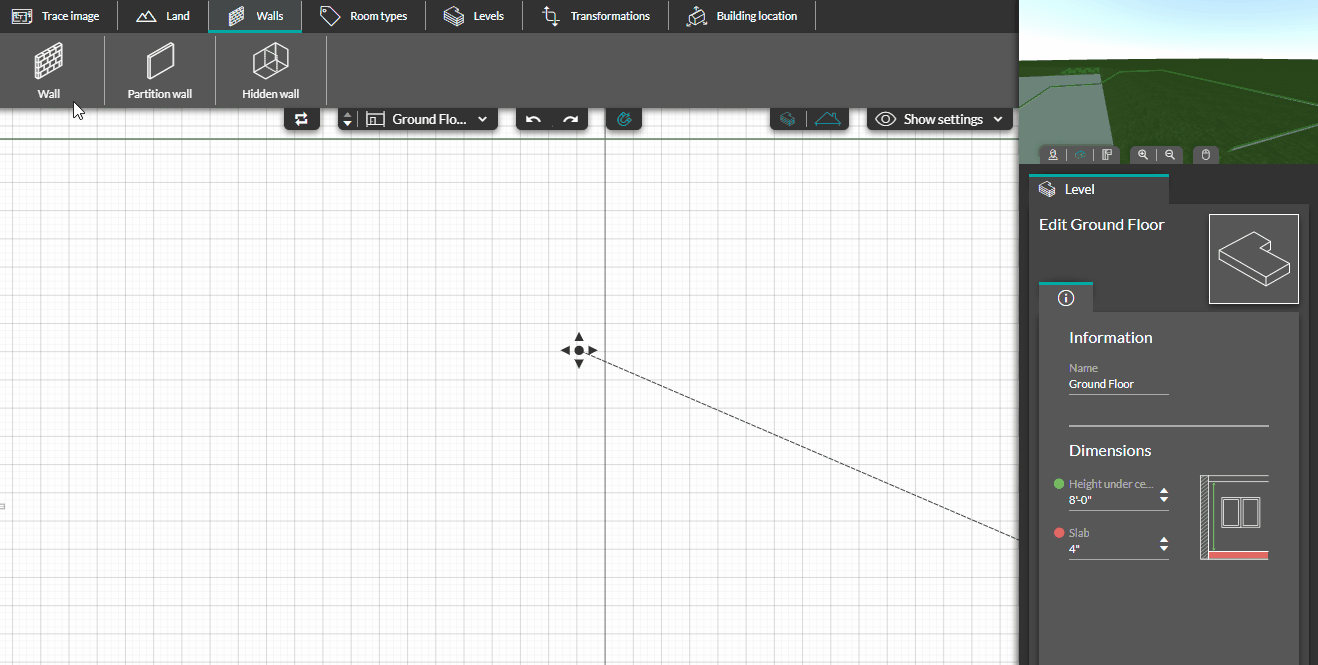Open the Ground Floor level dropdown

(427, 119)
